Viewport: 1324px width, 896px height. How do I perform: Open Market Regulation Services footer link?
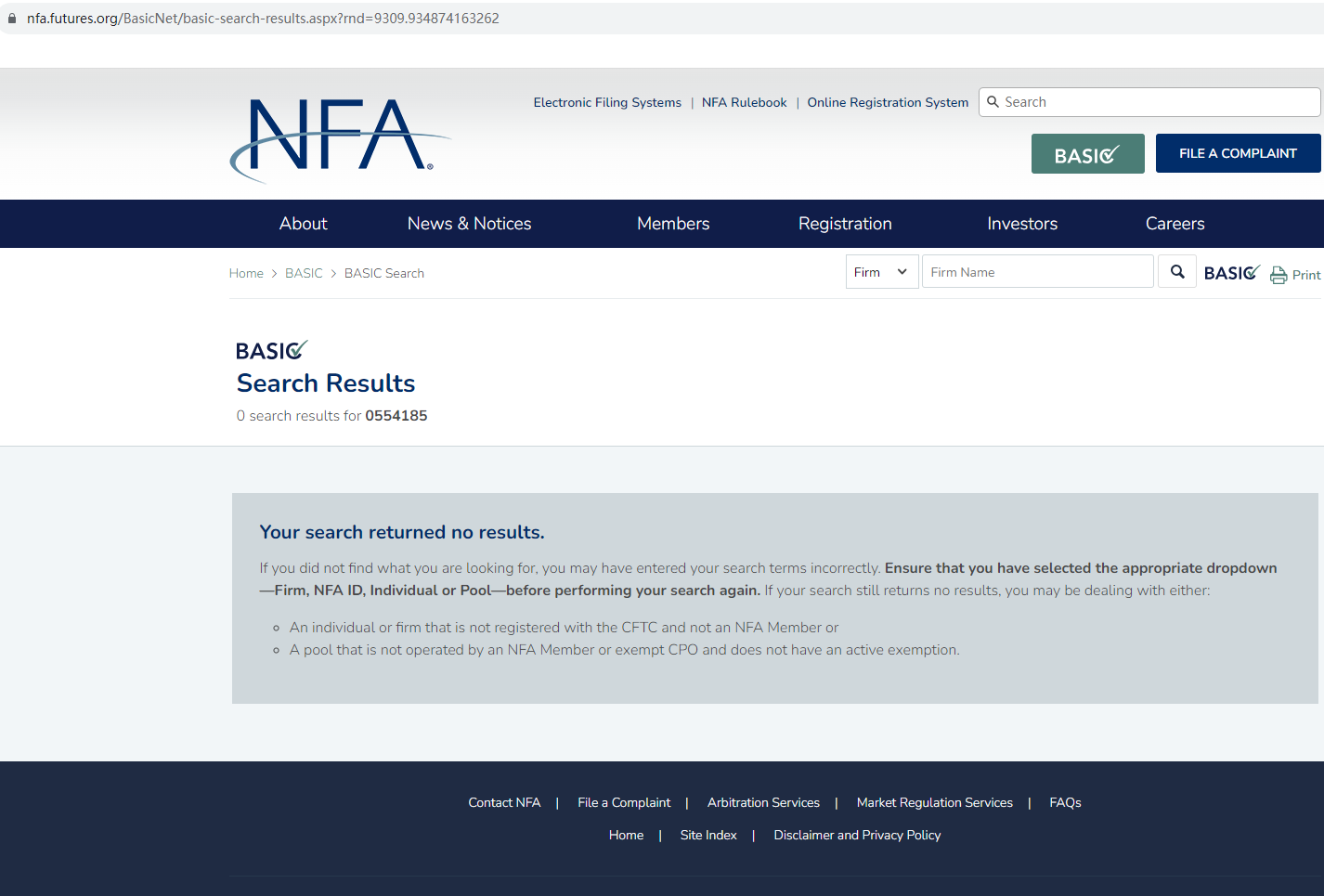[935, 802]
